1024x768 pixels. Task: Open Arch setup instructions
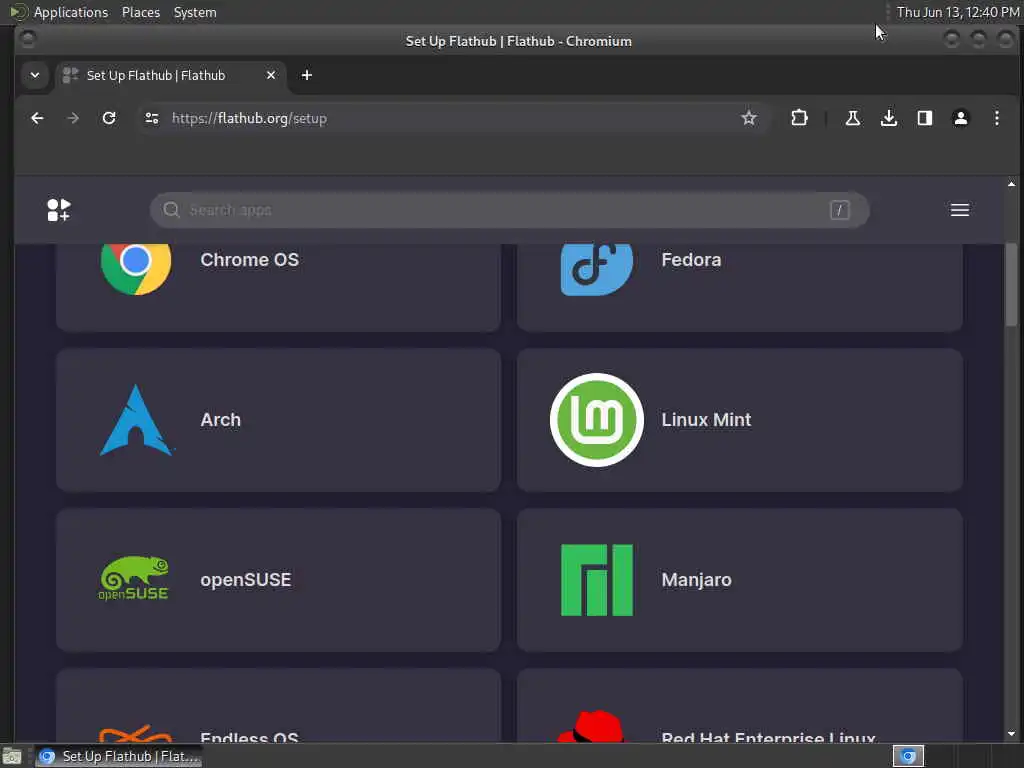[x=278, y=420]
